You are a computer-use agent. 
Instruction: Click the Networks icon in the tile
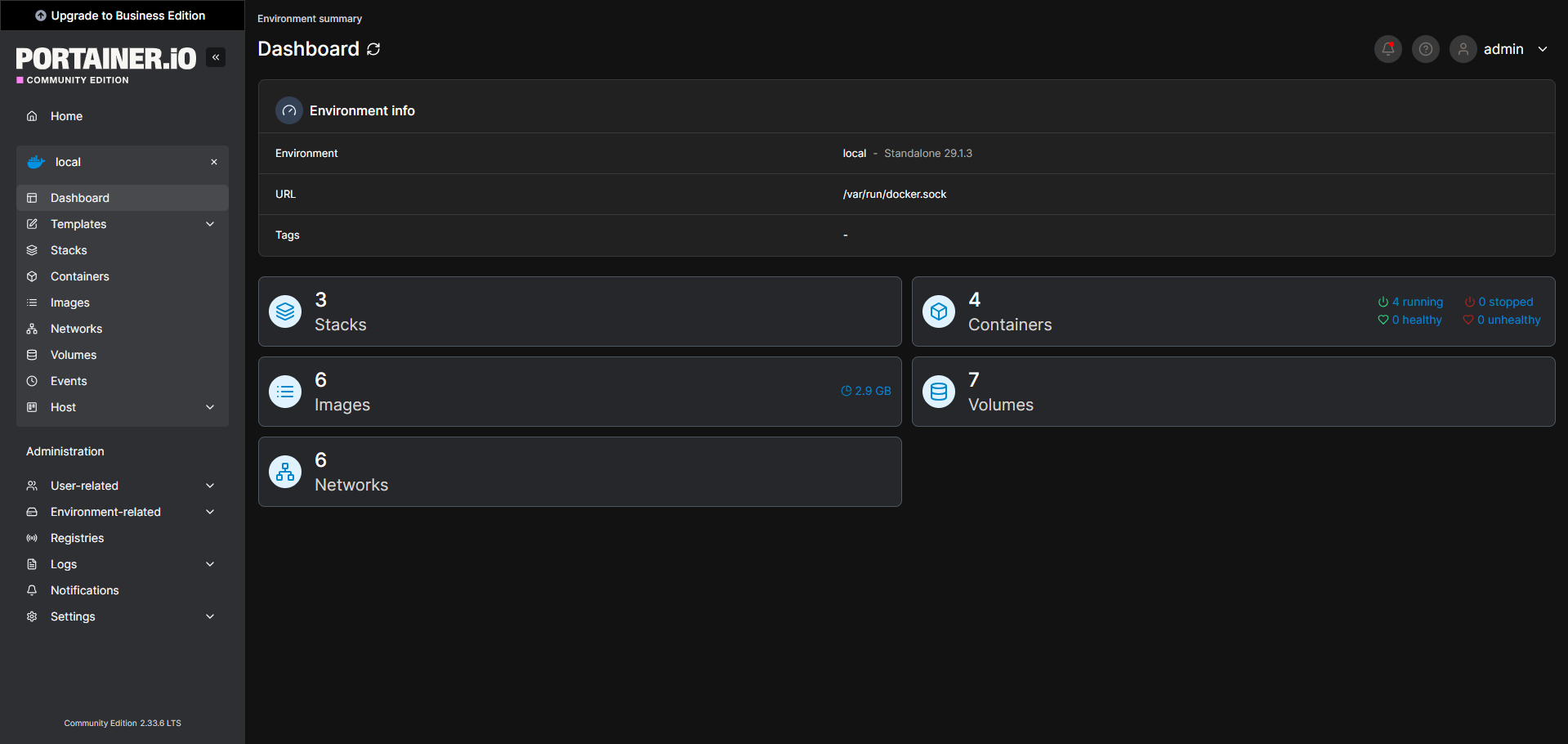[x=285, y=472]
